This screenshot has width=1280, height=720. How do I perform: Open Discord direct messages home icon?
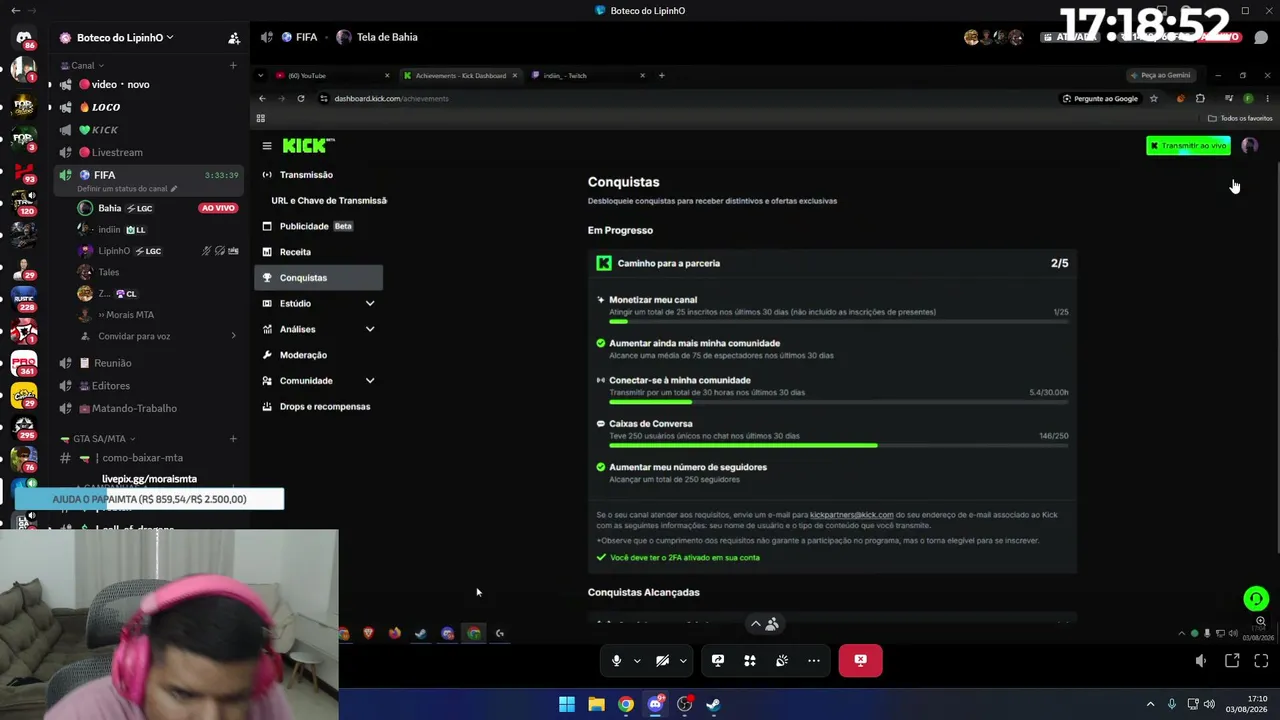pyautogui.click(x=24, y=39)
